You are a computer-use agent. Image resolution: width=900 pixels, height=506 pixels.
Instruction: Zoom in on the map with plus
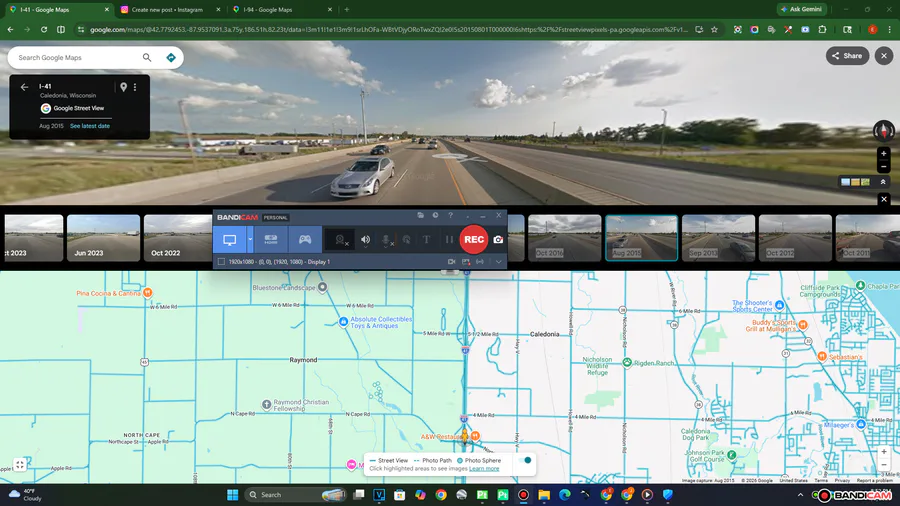pos(884,452)
